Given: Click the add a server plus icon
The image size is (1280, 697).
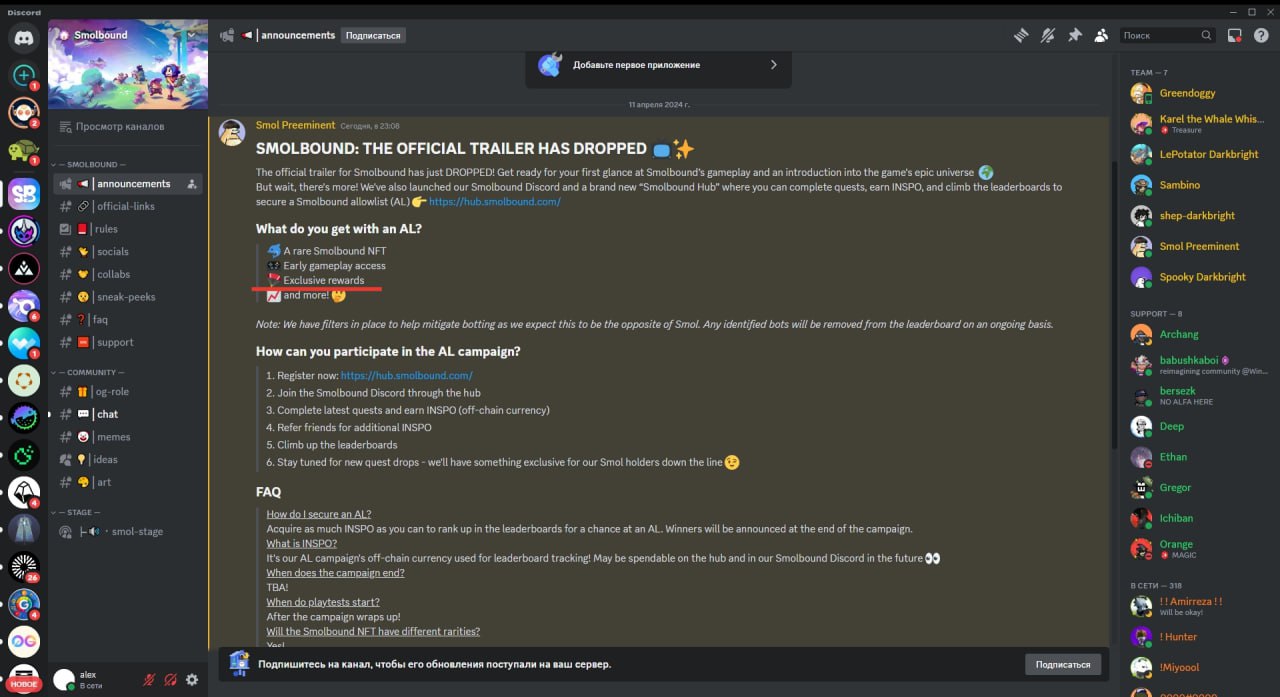Looking at the screenshot, I should 24,75.
